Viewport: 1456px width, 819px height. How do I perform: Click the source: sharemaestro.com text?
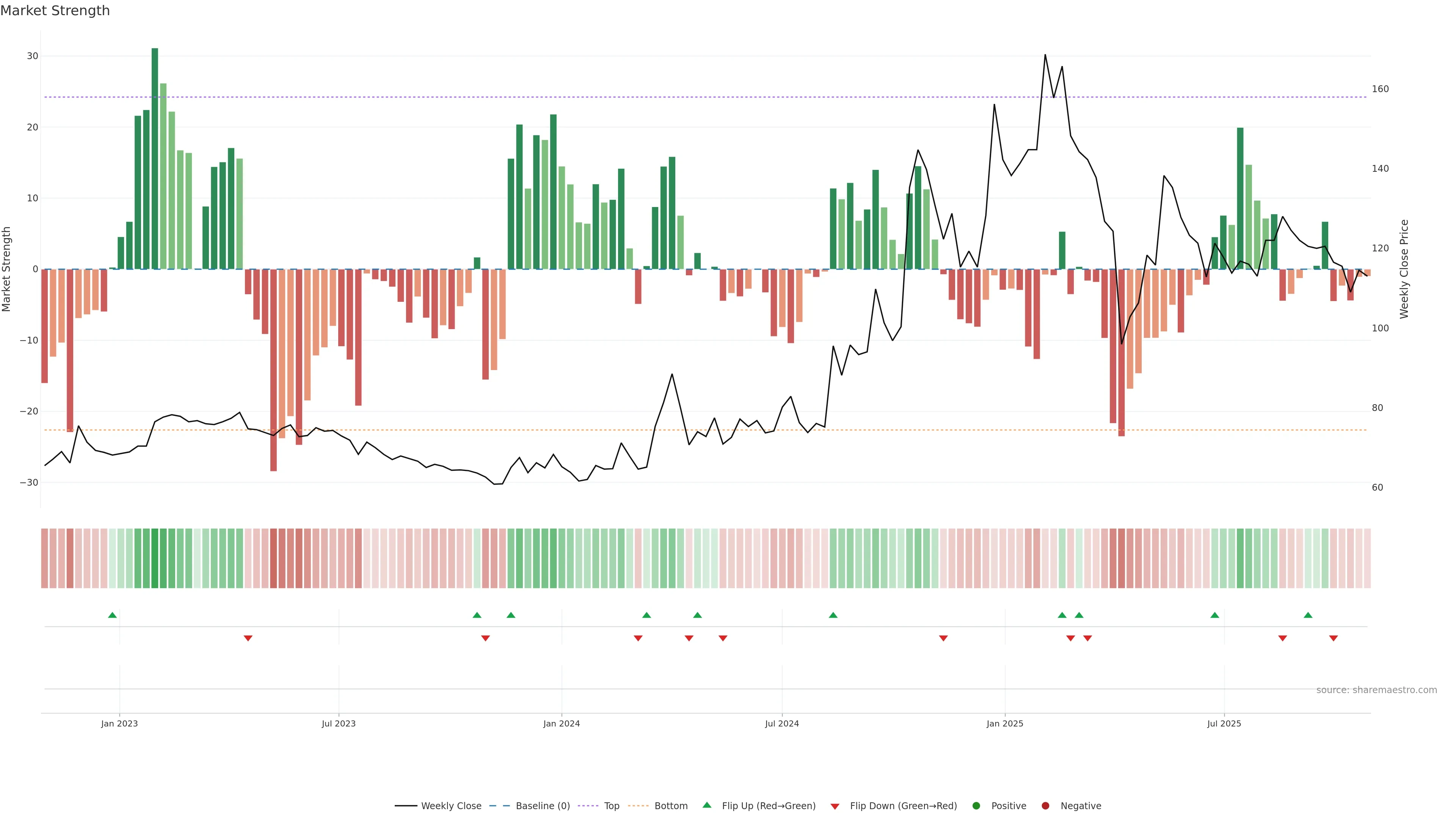(1376, 690)
